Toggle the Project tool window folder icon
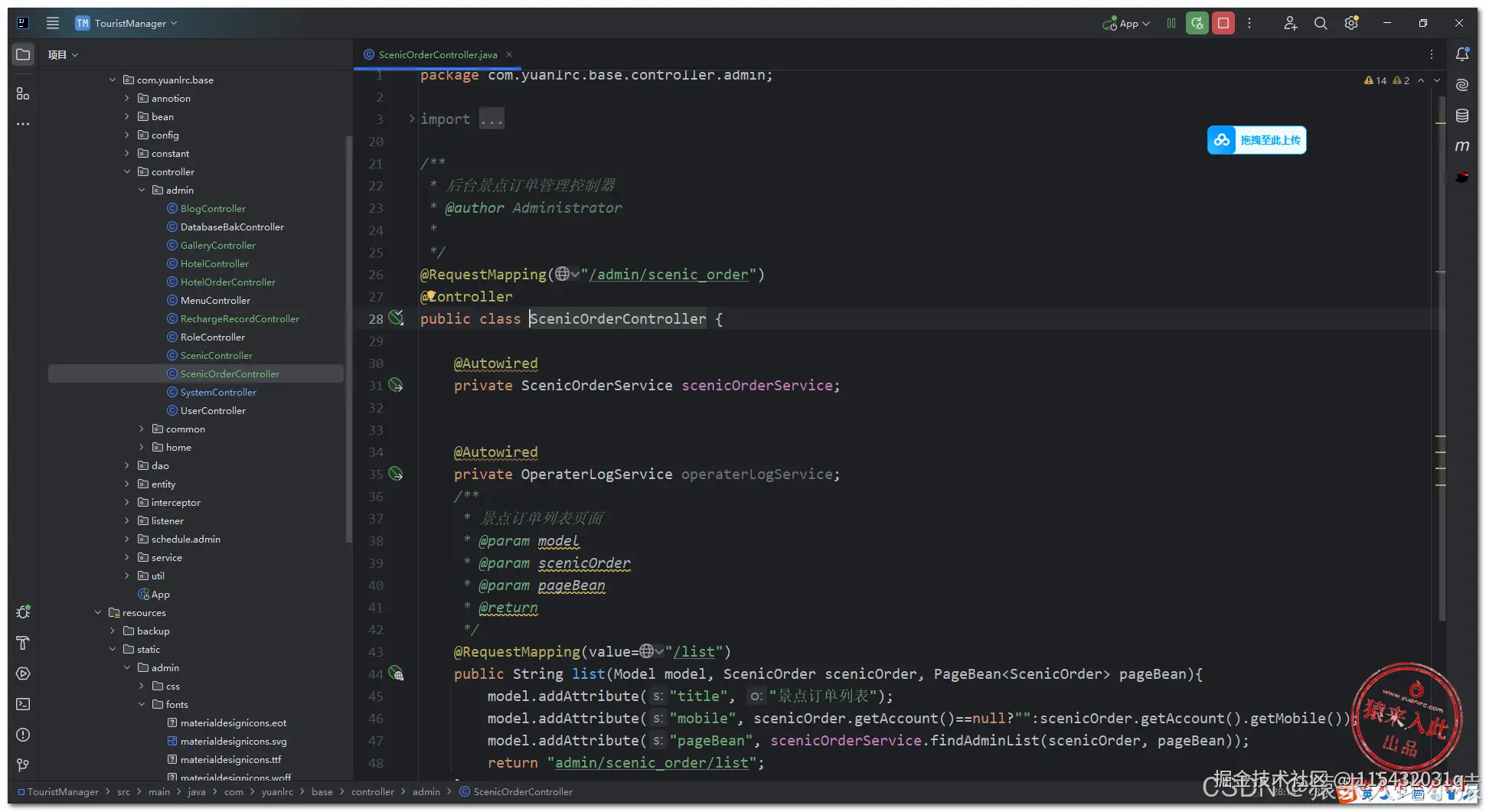The height and width of the screenshot is (812, 1486). (23, 54)
